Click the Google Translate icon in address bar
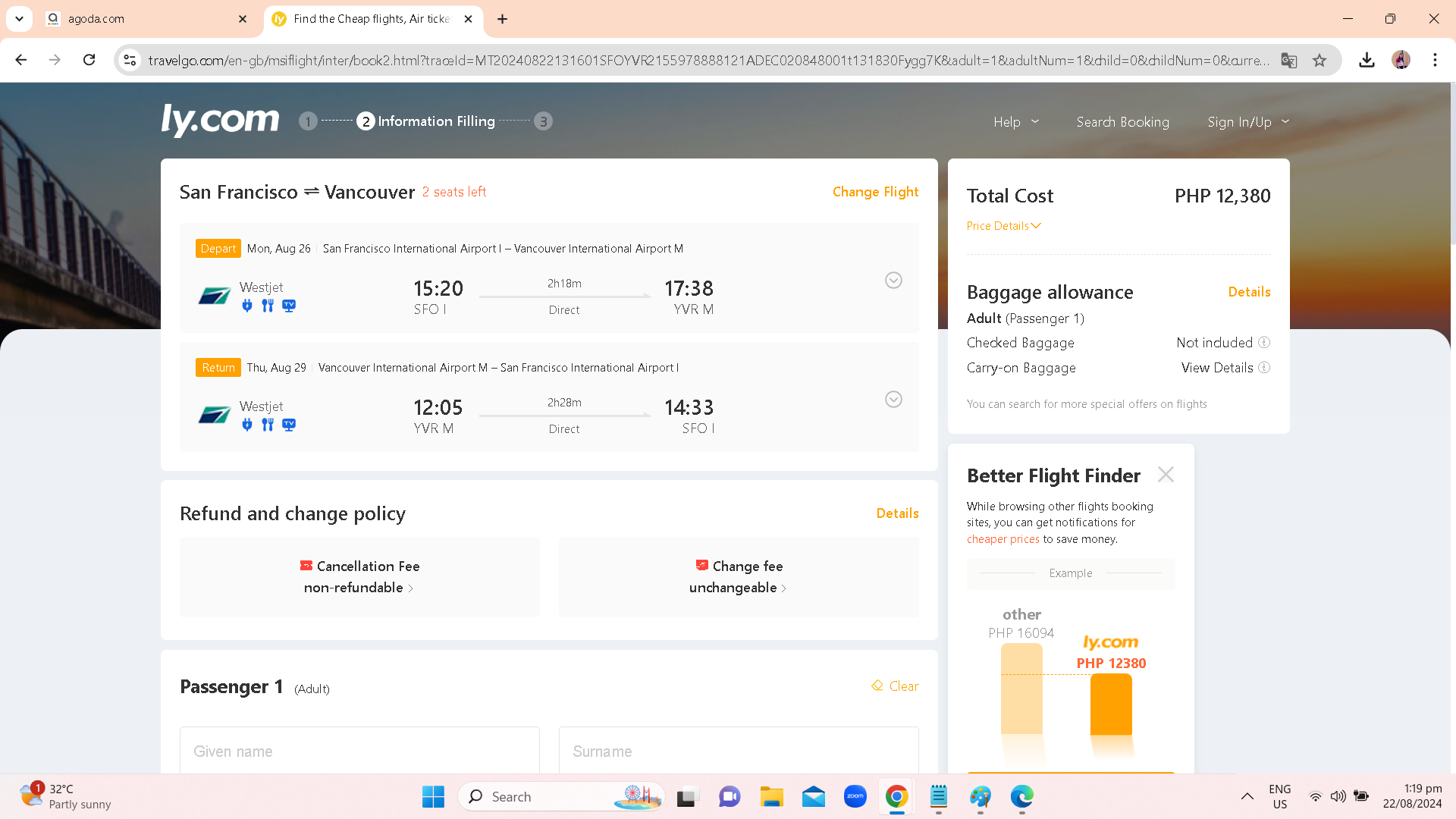1456x819 pixels. 1288,60
